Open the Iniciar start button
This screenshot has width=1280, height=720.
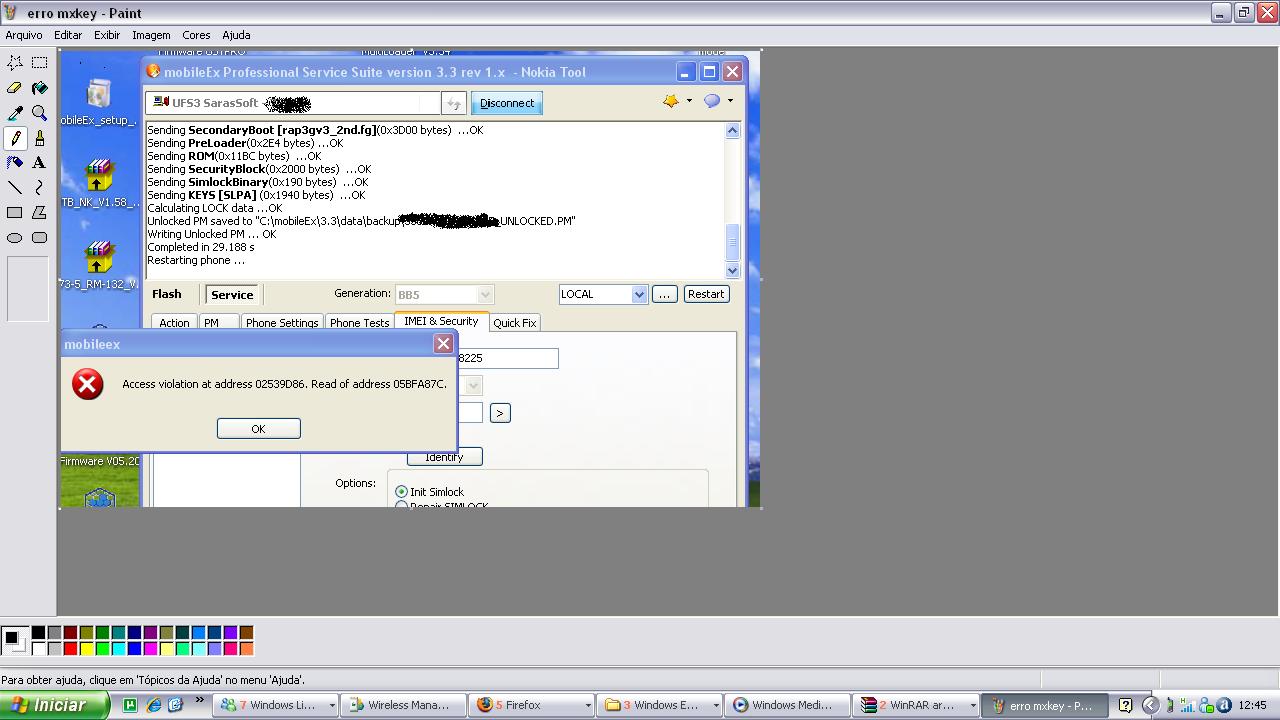click(54, 705)
